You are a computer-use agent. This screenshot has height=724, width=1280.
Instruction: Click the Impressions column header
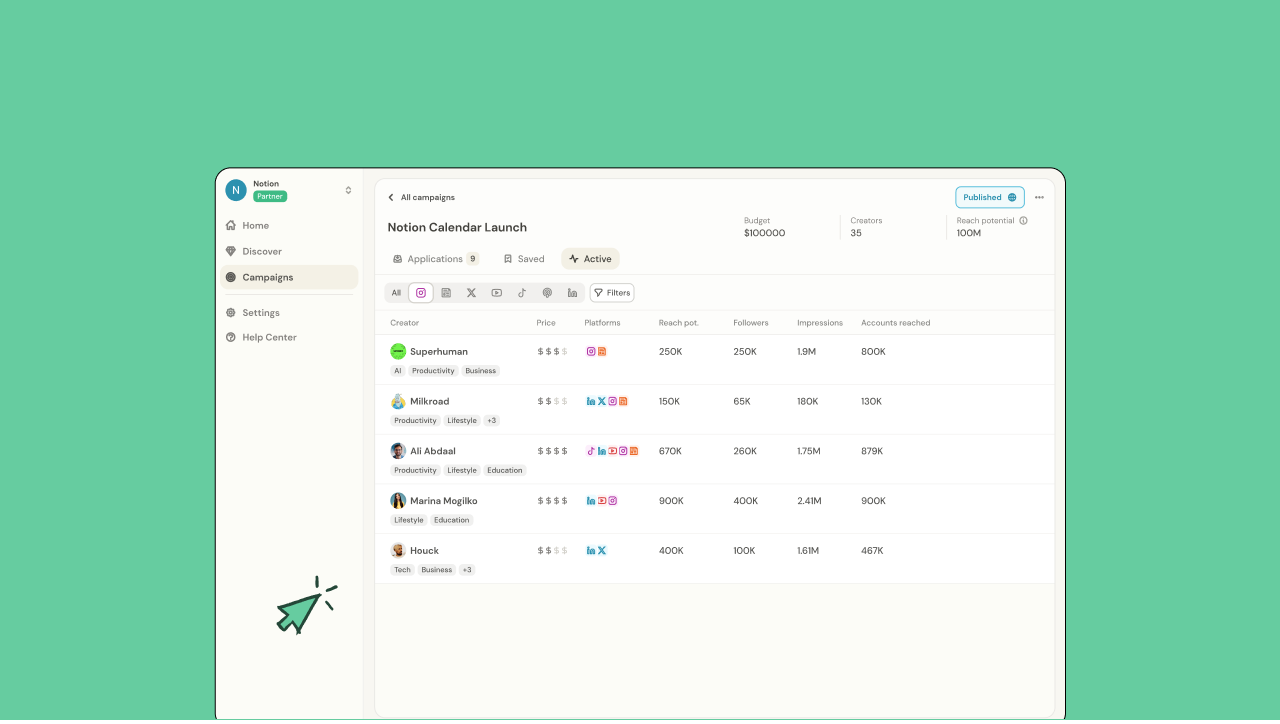click(820, 323)
